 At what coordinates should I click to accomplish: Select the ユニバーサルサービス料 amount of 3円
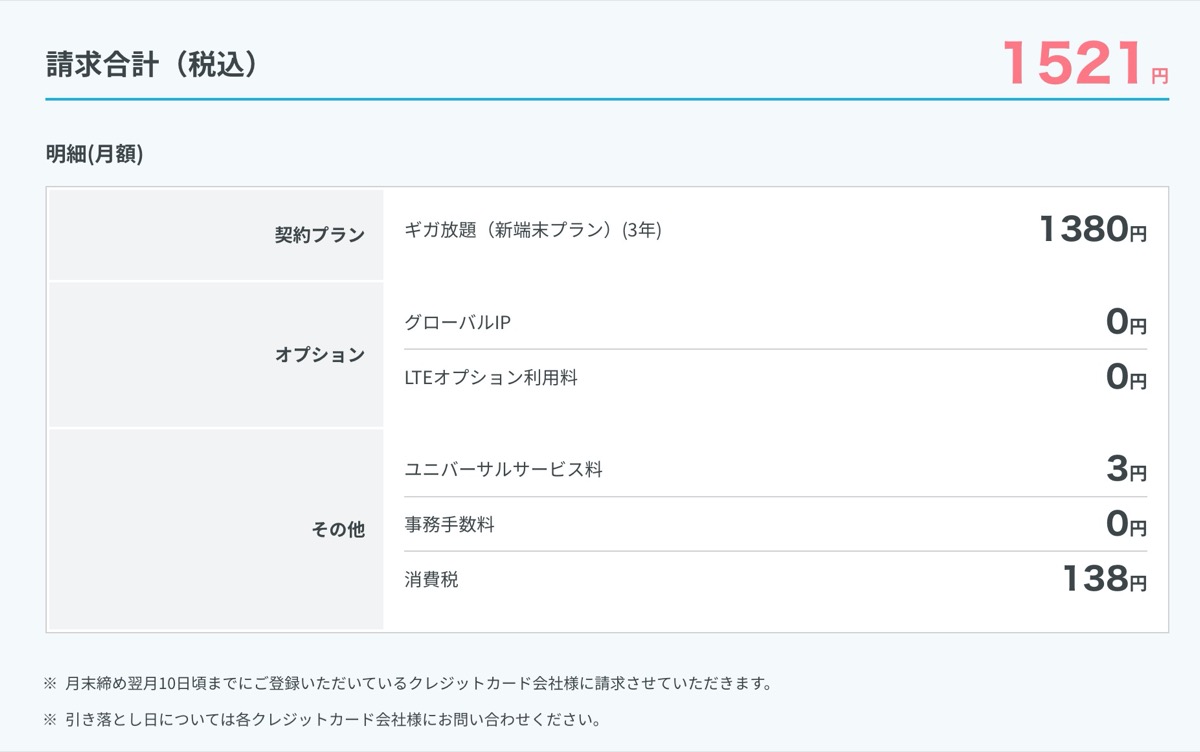coord(1127,469)
